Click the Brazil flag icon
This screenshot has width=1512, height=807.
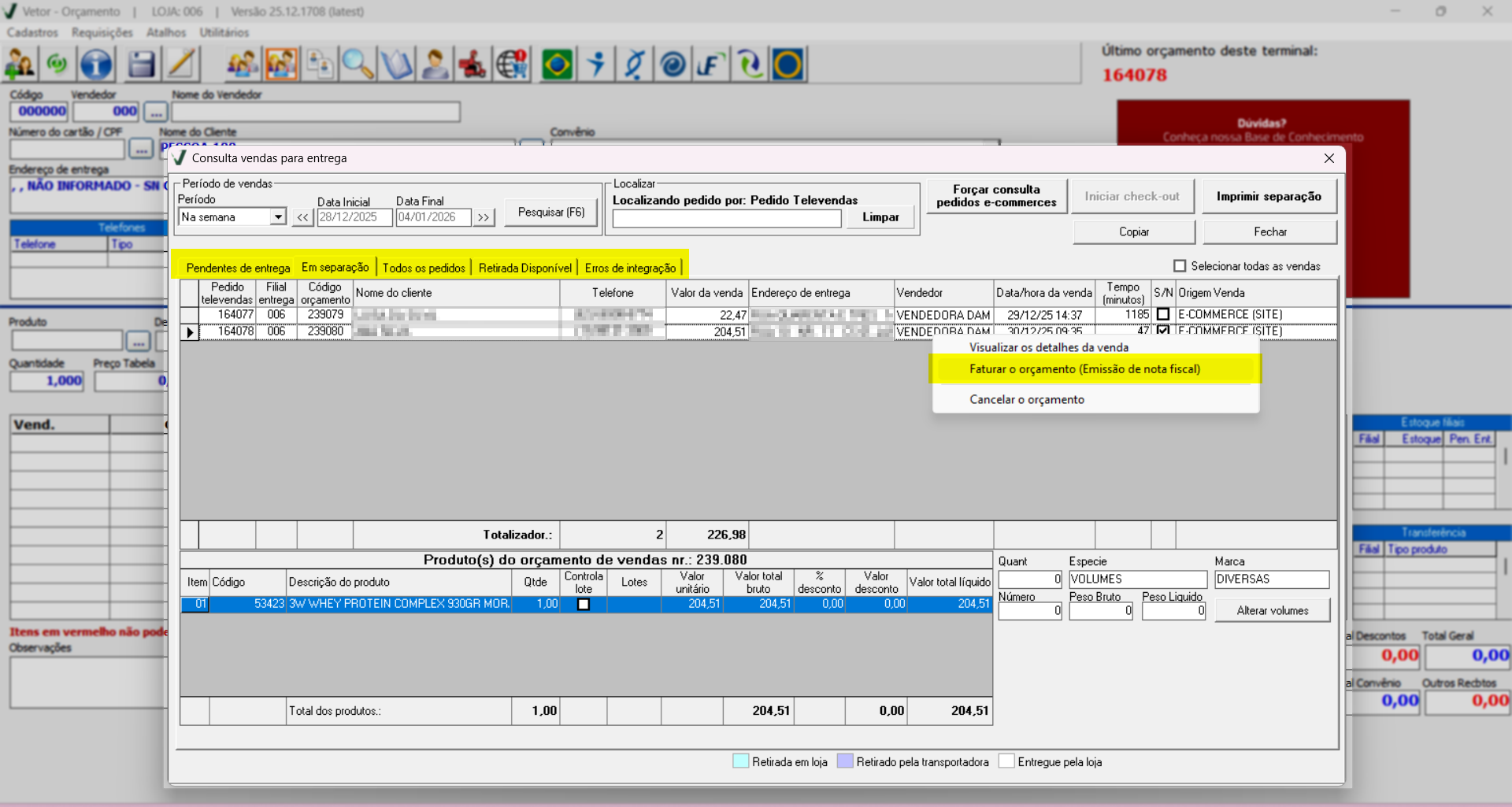click(557, 65)
